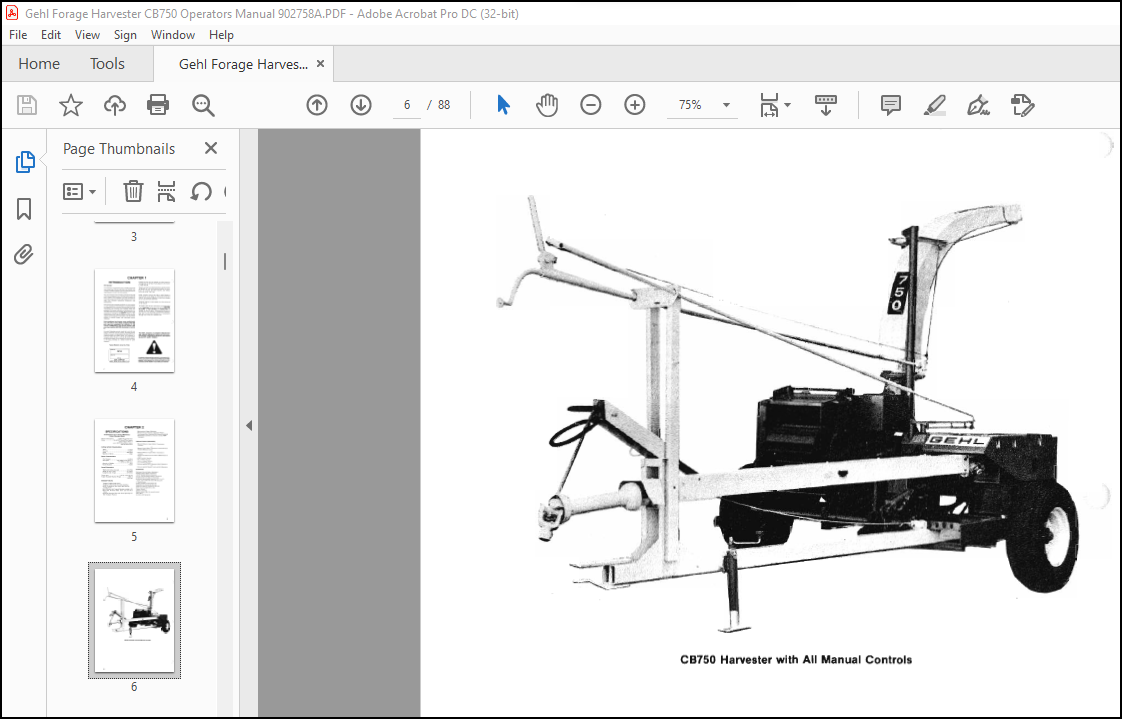Open the File menu
This screenshot has width=1122, height=719.
point(18,35)
